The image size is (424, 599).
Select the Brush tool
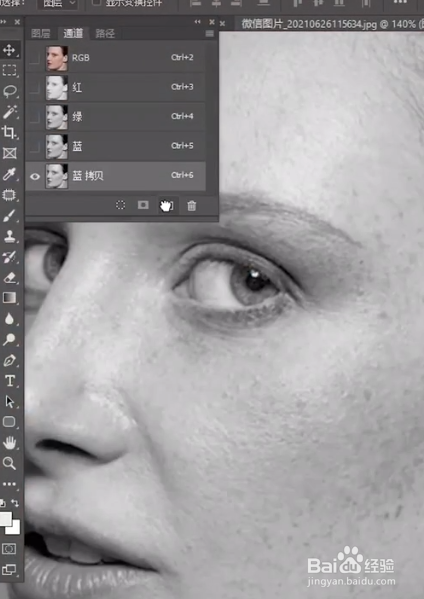coord(9,215)
